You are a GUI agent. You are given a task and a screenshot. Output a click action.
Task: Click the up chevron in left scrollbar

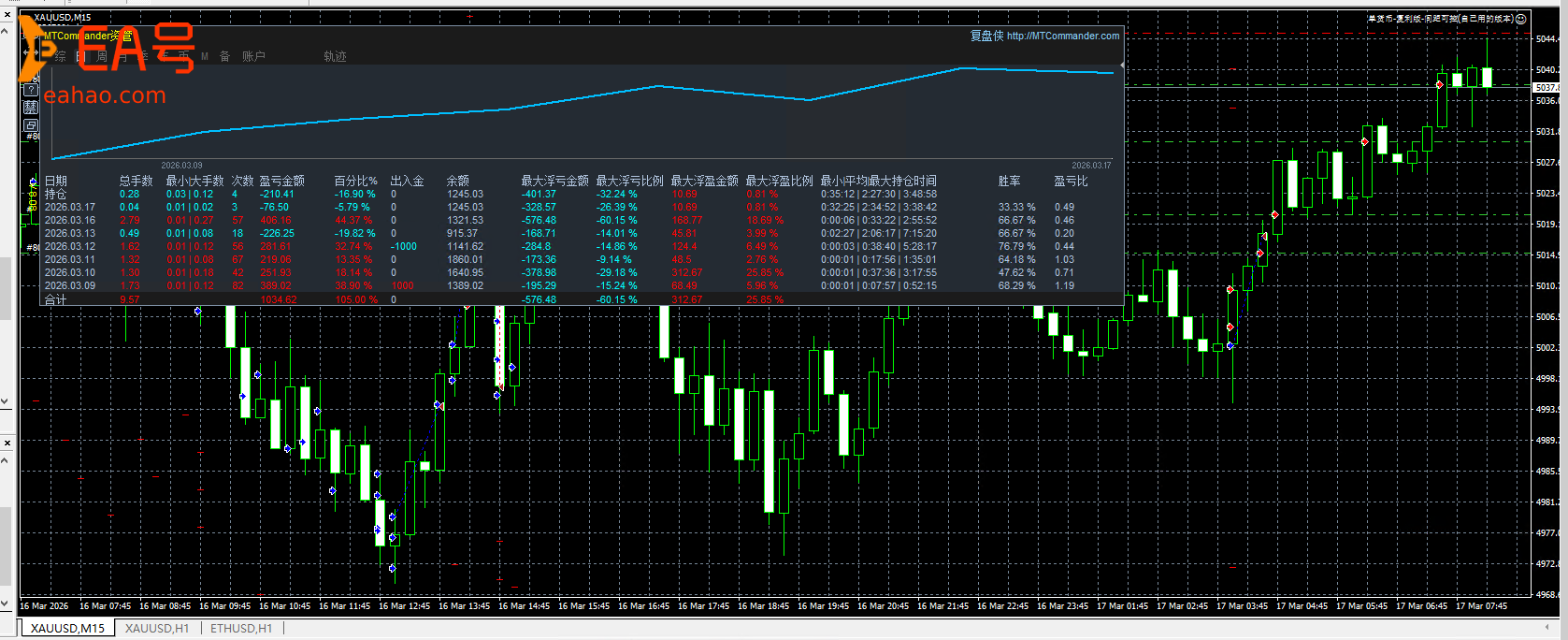(5, 33)
